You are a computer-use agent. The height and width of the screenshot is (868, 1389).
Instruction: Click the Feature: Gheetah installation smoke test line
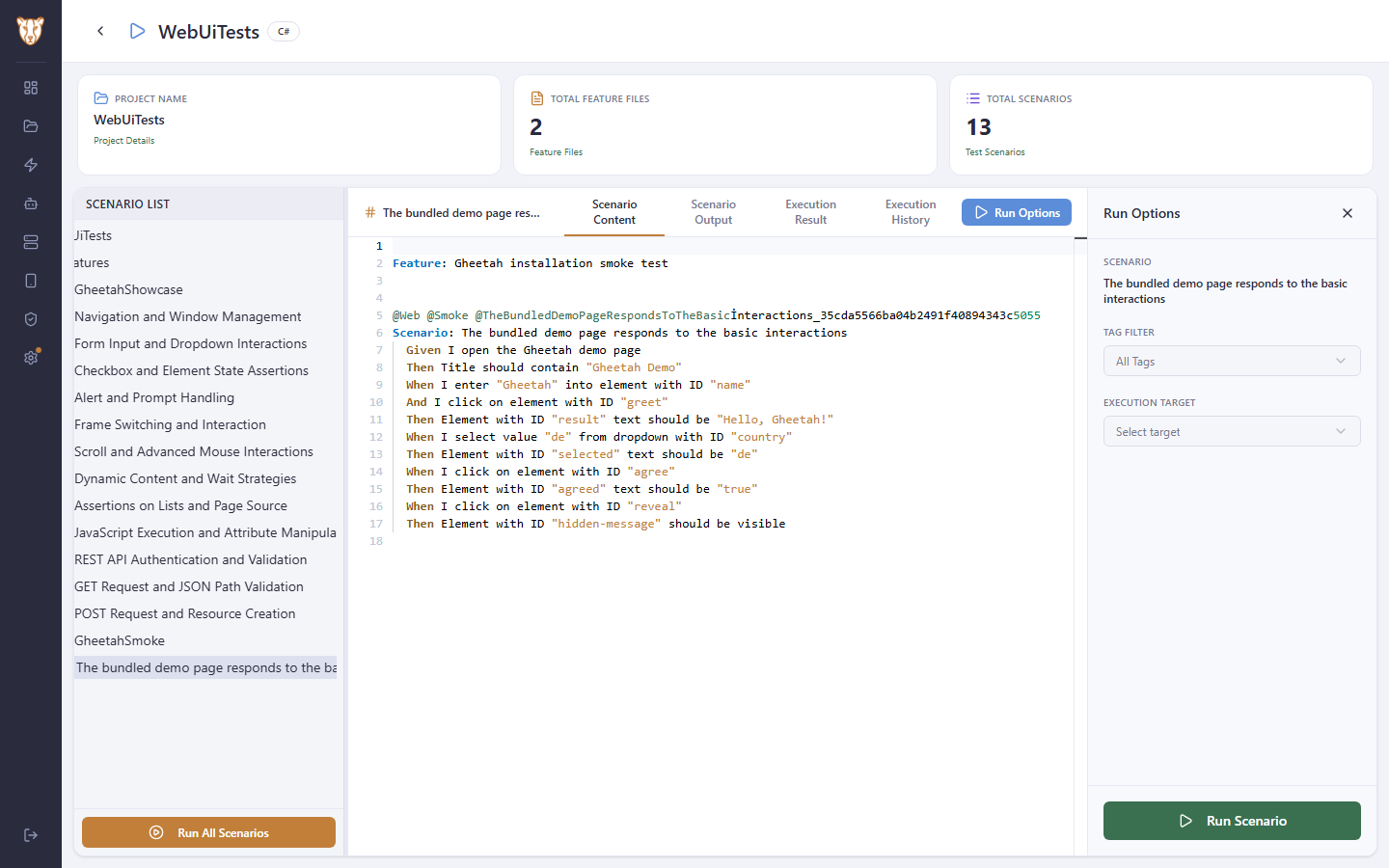pos(531,263)
